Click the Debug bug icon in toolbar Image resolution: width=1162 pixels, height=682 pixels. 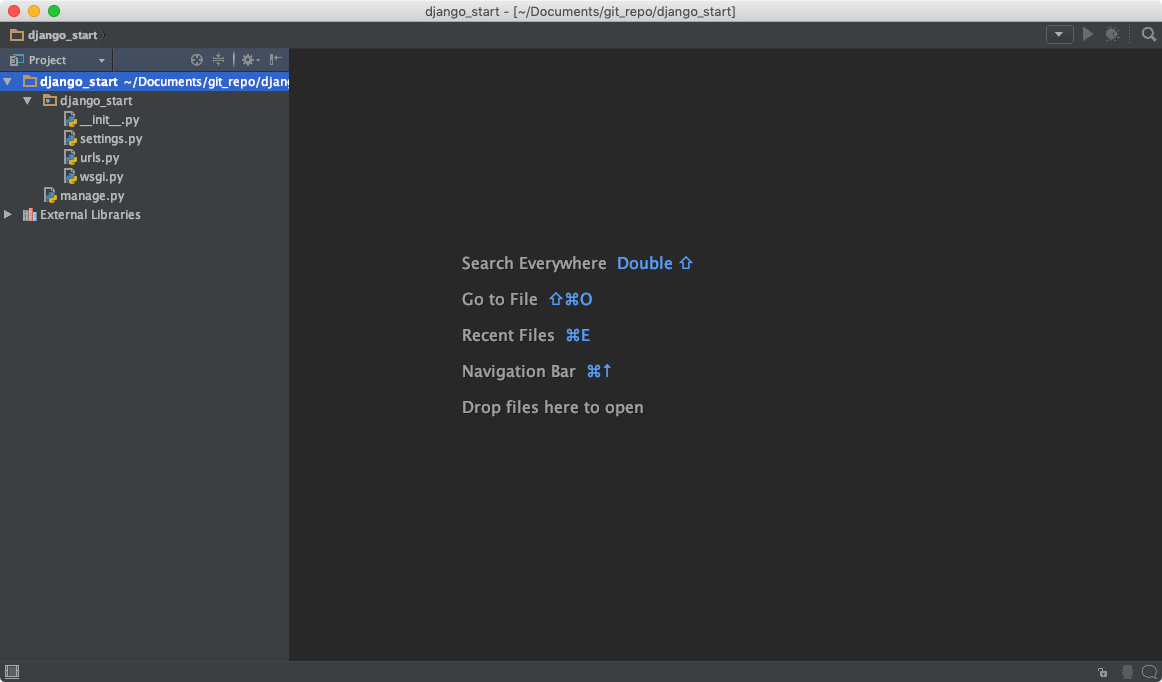1112,34
